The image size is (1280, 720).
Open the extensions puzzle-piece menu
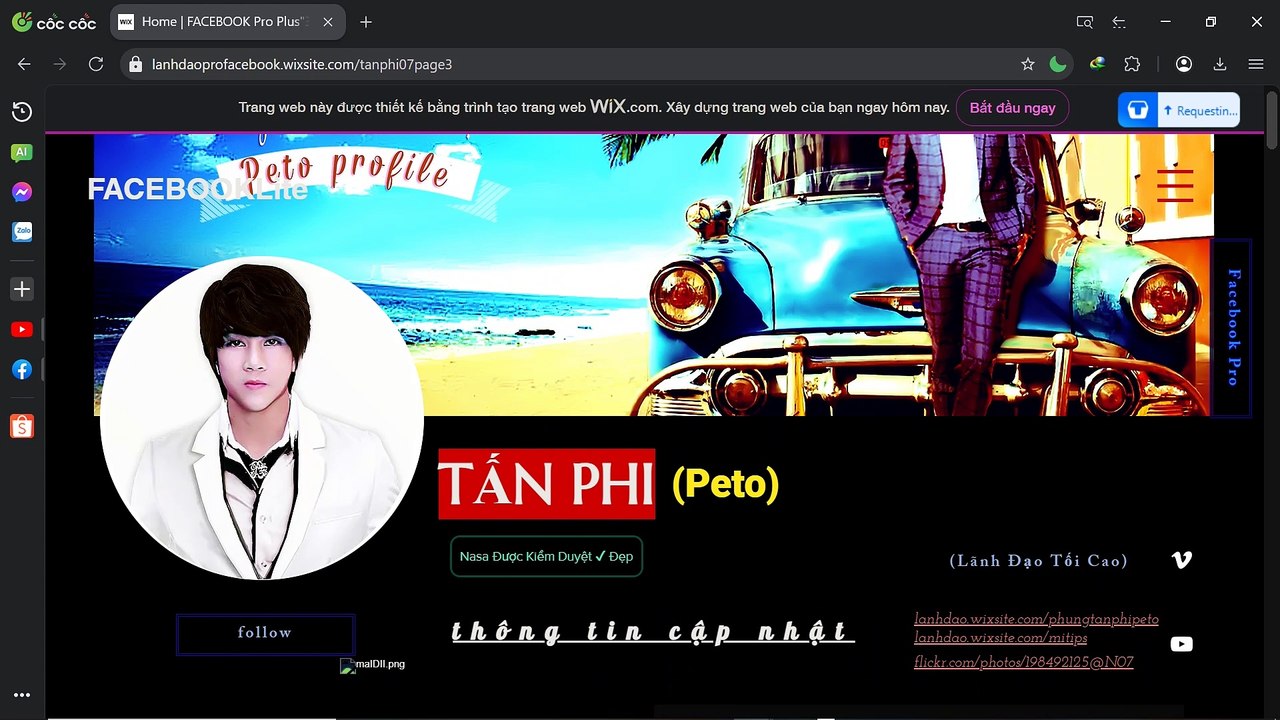1132,64
